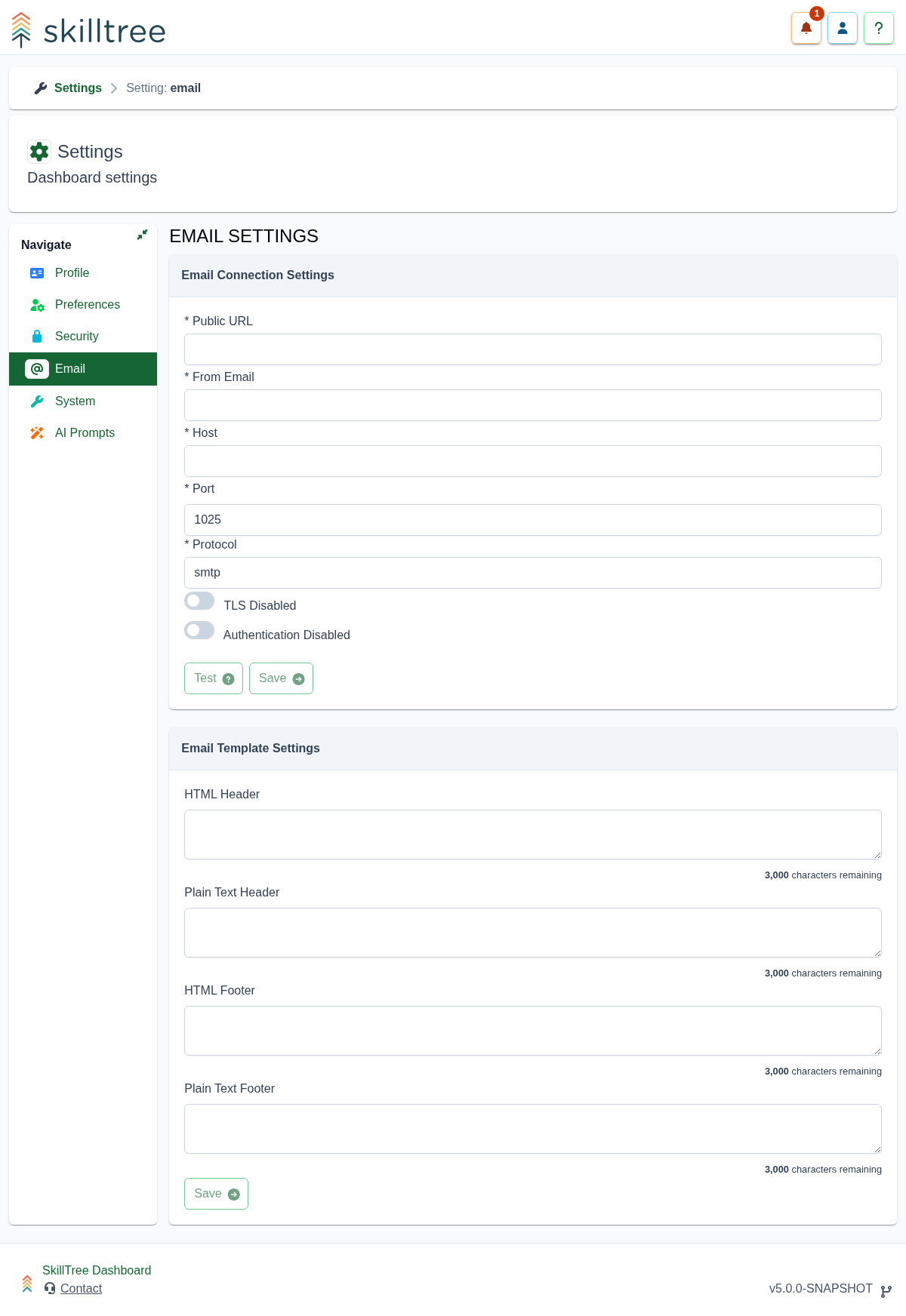Test the email connection settings
This screenshot has height=1316, width=906.
pyautogui.click(x=214, y=678)
